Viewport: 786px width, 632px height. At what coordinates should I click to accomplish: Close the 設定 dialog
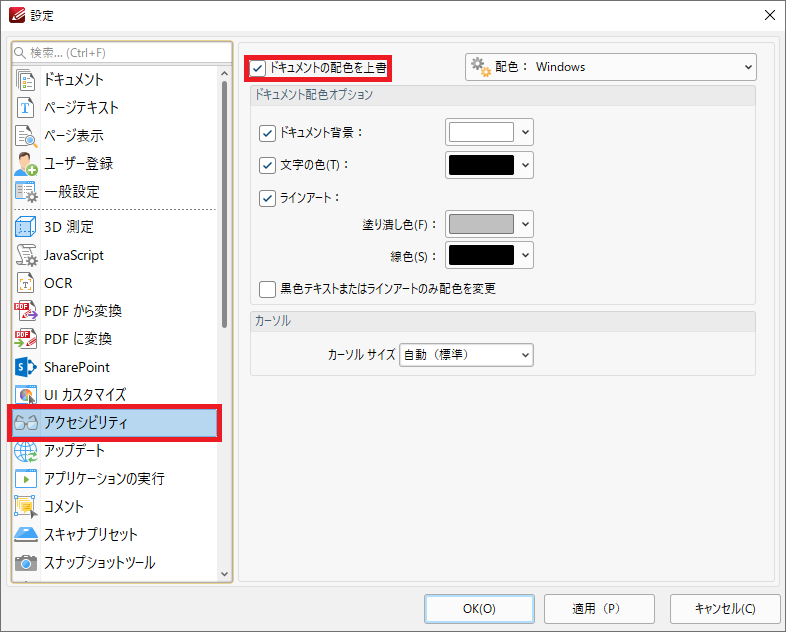770,16
